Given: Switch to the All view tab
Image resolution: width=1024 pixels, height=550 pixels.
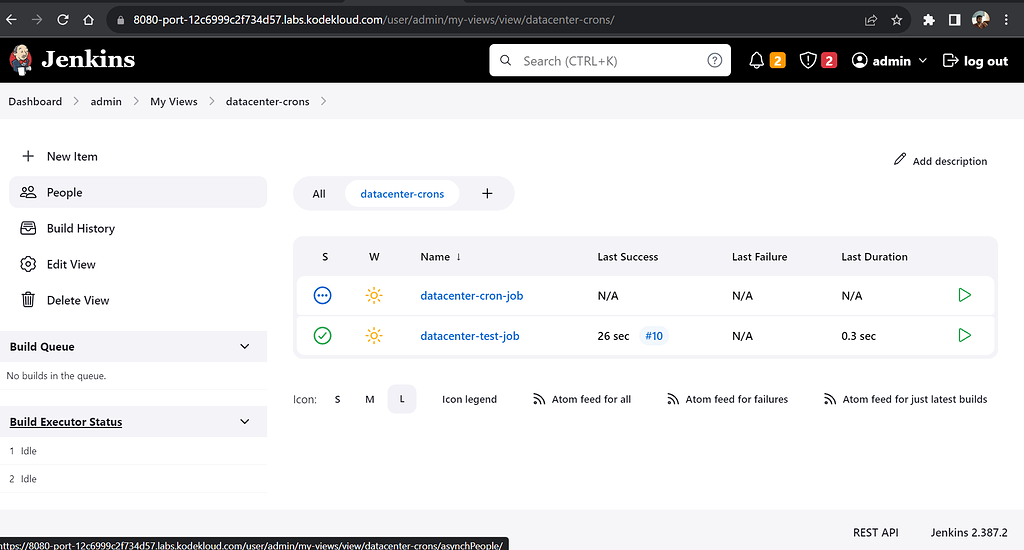Looking at the screenshot, I should [319, 194].
